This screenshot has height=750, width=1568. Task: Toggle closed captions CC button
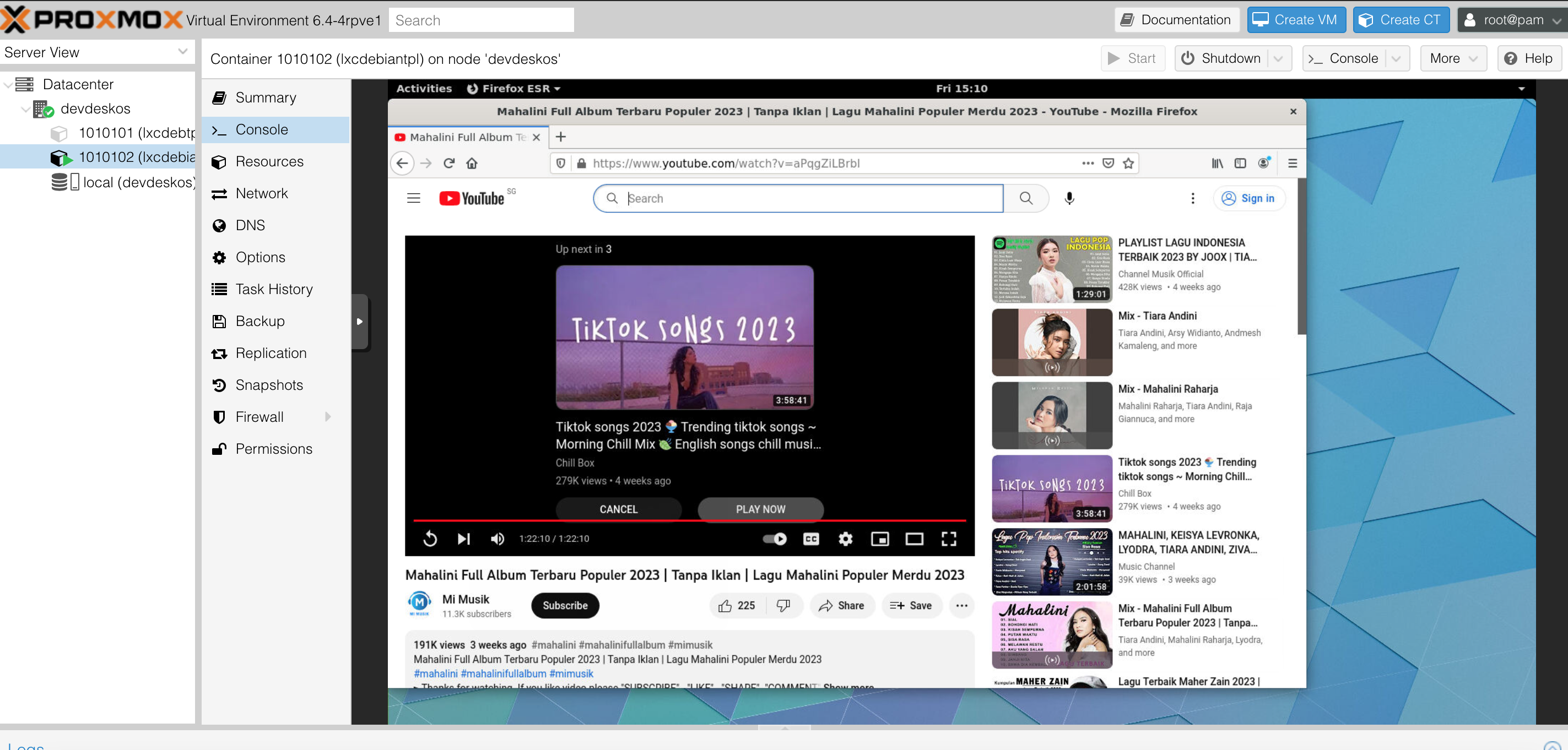pyautogui.click(x=811, y=539)
